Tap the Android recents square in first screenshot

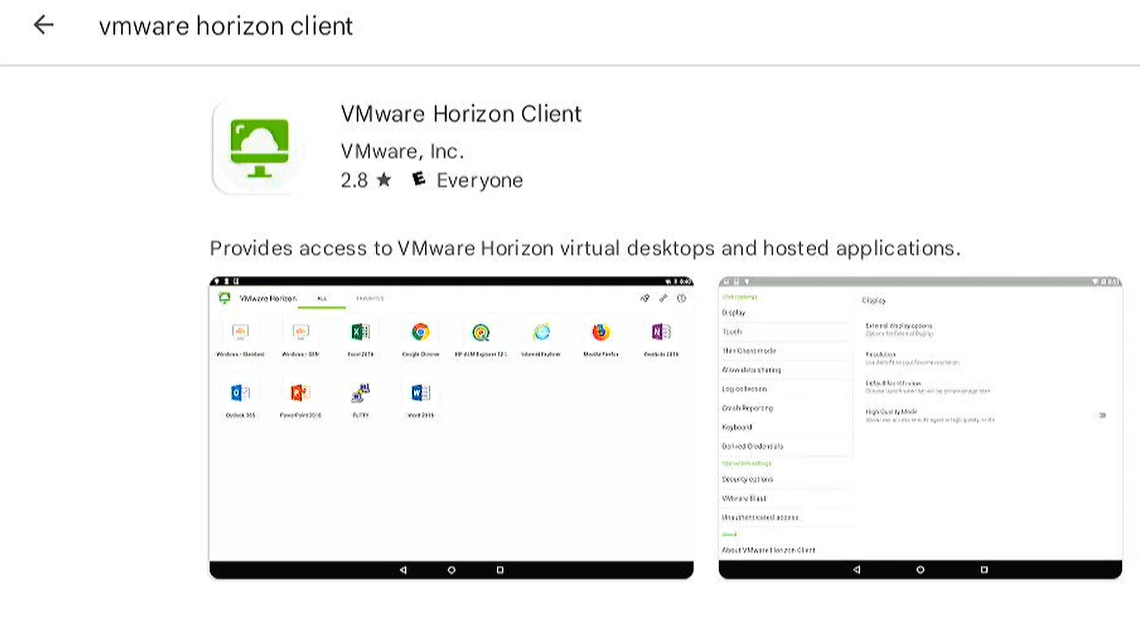click(500, 570)
